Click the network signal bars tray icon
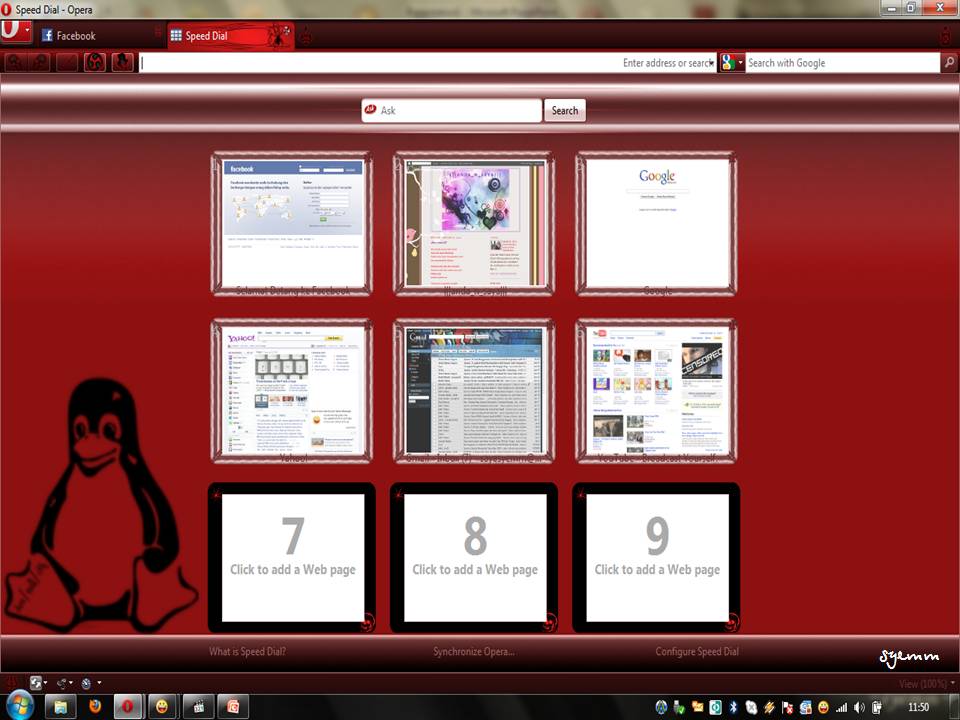The height and width of the screenshot is (720, 960). coord(841,708)
